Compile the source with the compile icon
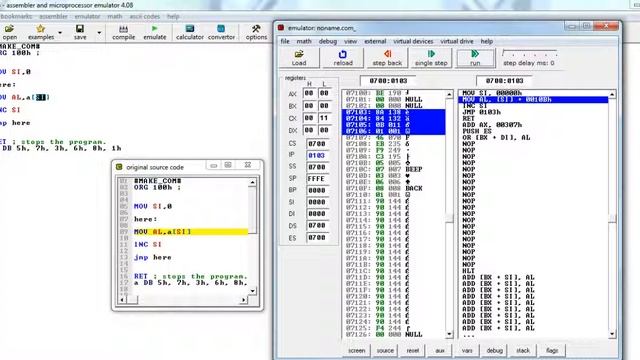 pos(123,32)
